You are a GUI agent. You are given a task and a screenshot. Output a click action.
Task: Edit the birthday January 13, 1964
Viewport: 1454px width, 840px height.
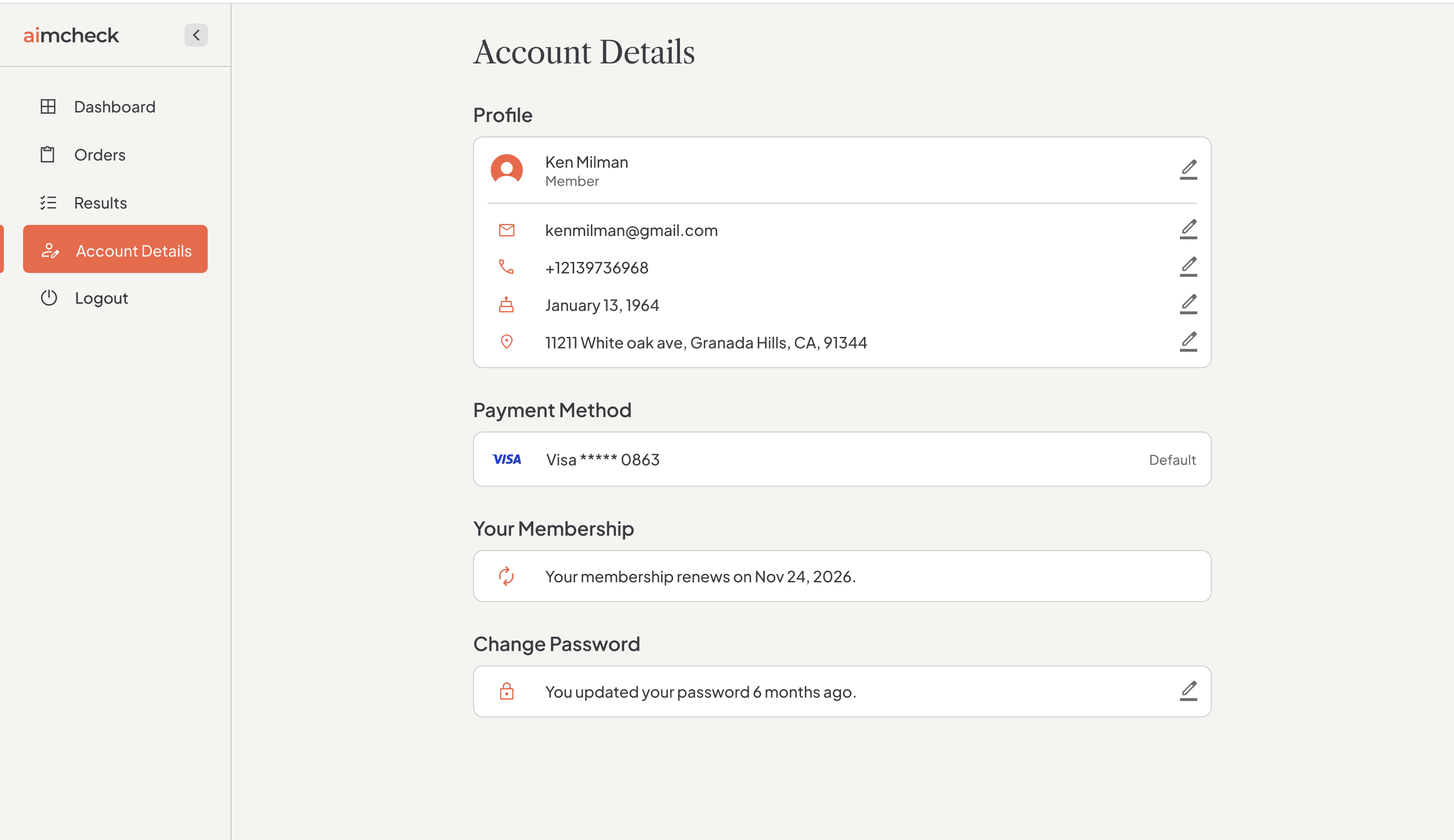click(1189, 304)
